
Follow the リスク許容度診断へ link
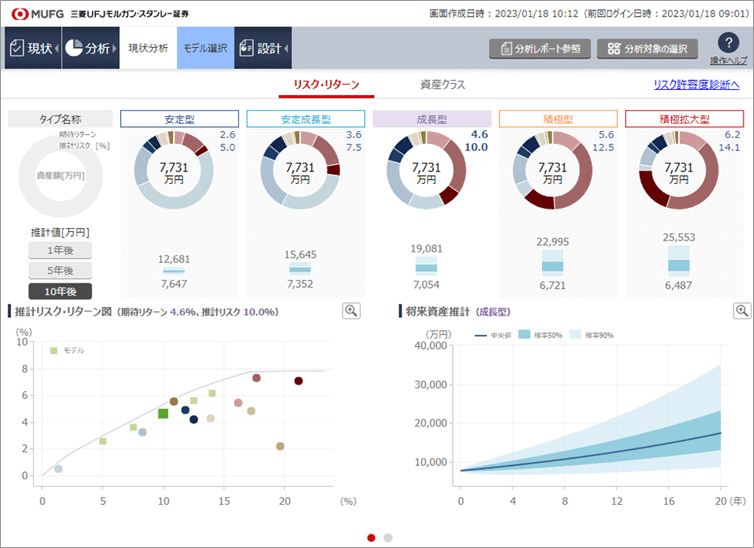(x=696, y=86)
